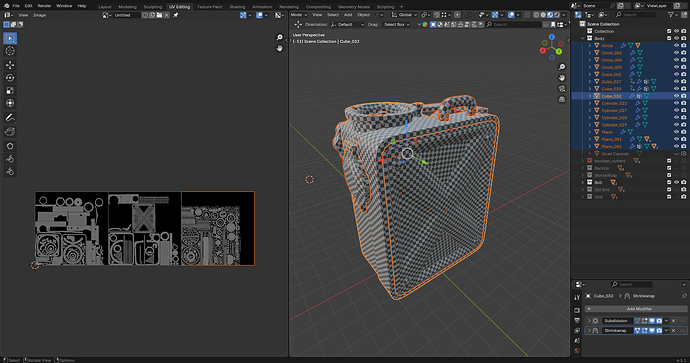
Task: Select the Pinch tool in UV editor
Action: (10, 172)
